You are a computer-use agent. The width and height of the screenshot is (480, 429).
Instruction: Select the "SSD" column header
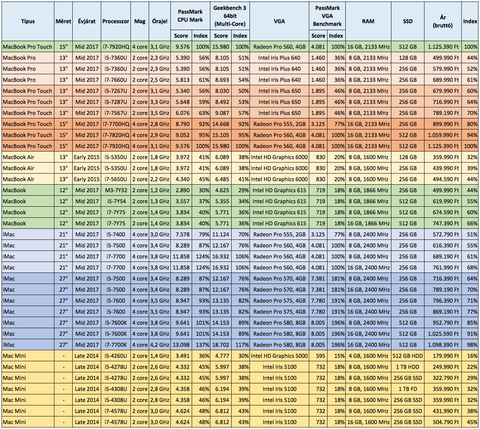click(408, 21)
